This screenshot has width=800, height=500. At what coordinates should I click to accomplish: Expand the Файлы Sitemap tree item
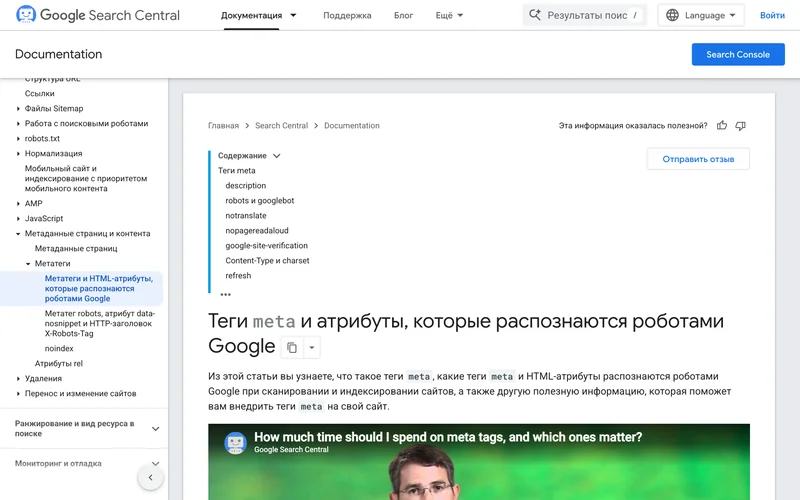pyautogui.click(x=18, y=109)
